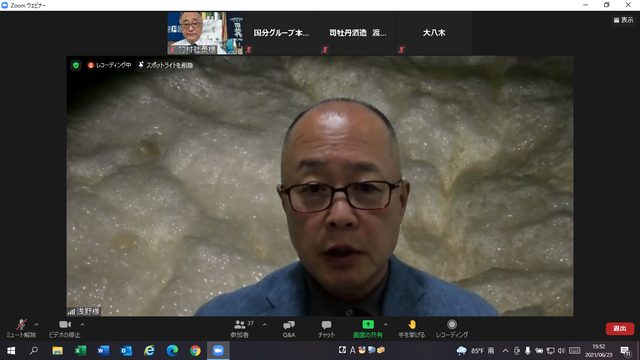Click the 浅野様 name label
Screen dimensions: 640x360
coord(84,311)
